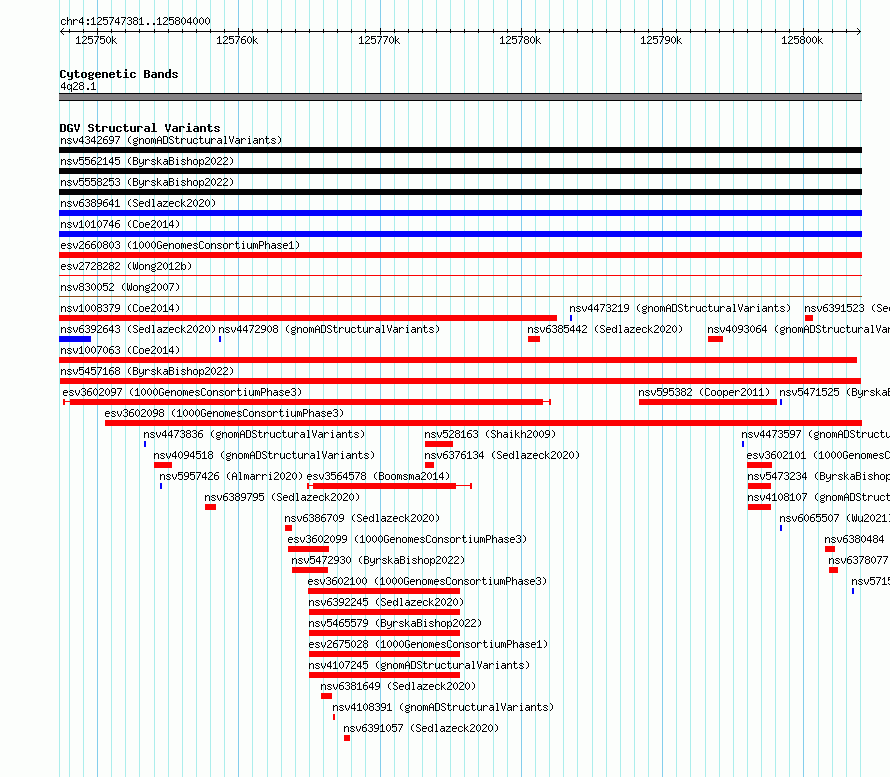This screenshot has width=890, height=777.
Task: Open nsv6380484 variant label
Action: [854, 539]
